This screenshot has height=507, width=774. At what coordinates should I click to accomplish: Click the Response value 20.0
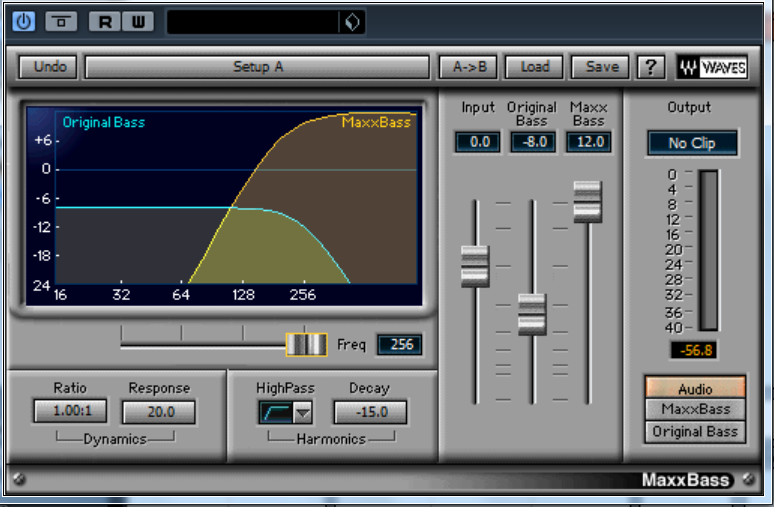click(x=159, y=412)
